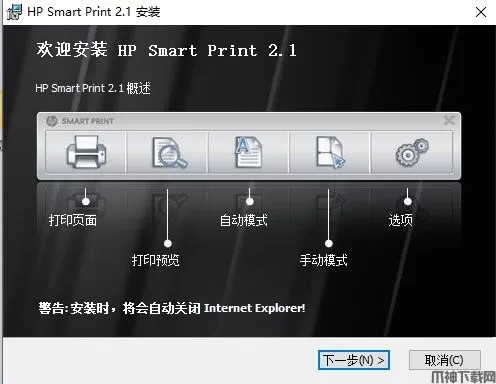496x384 pixels.
Task: Click the printer icon for 打印页面
Action: click(86, 152)
